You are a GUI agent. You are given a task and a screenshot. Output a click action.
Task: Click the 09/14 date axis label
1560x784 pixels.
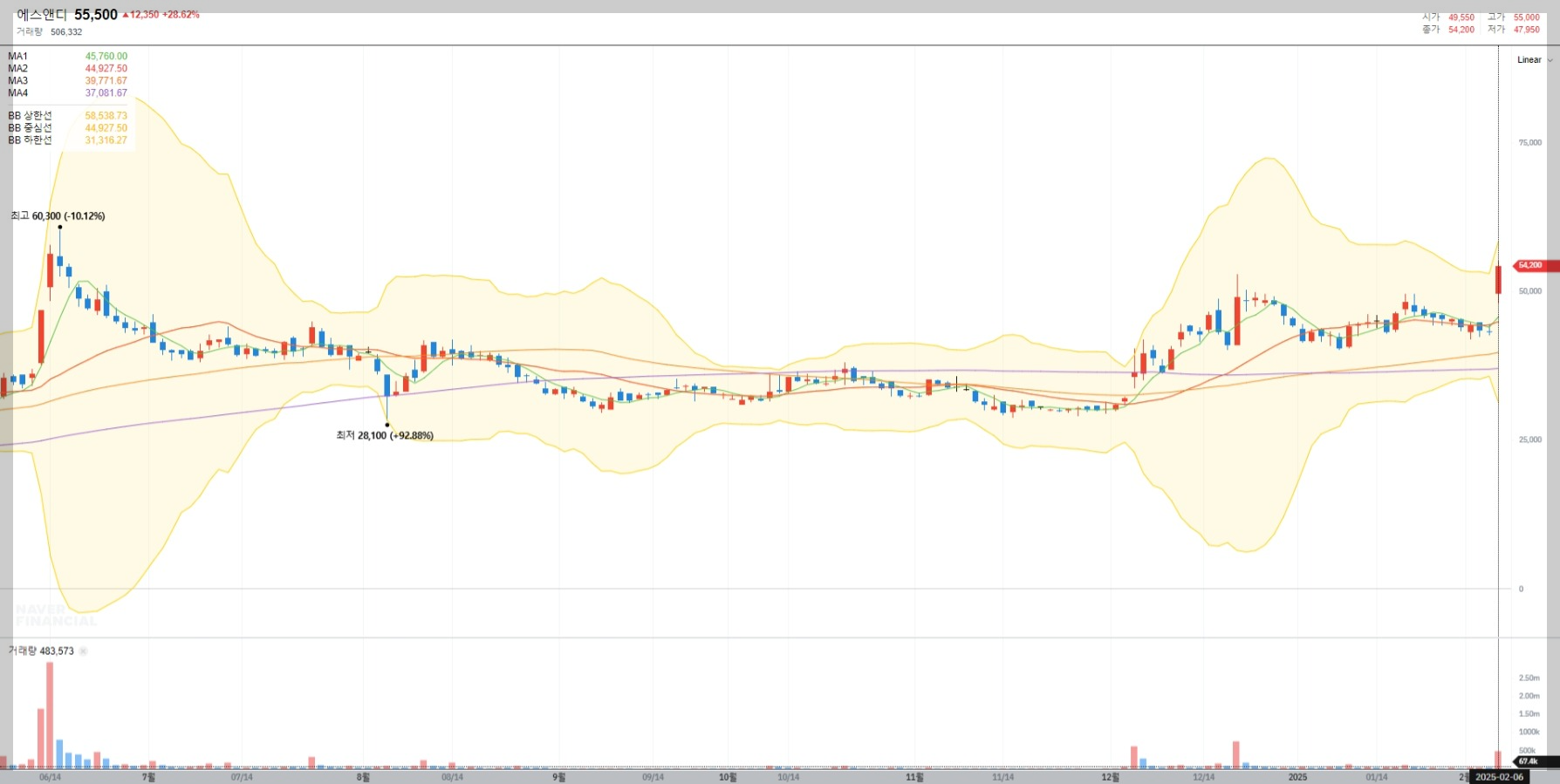[x=653, y=777]
